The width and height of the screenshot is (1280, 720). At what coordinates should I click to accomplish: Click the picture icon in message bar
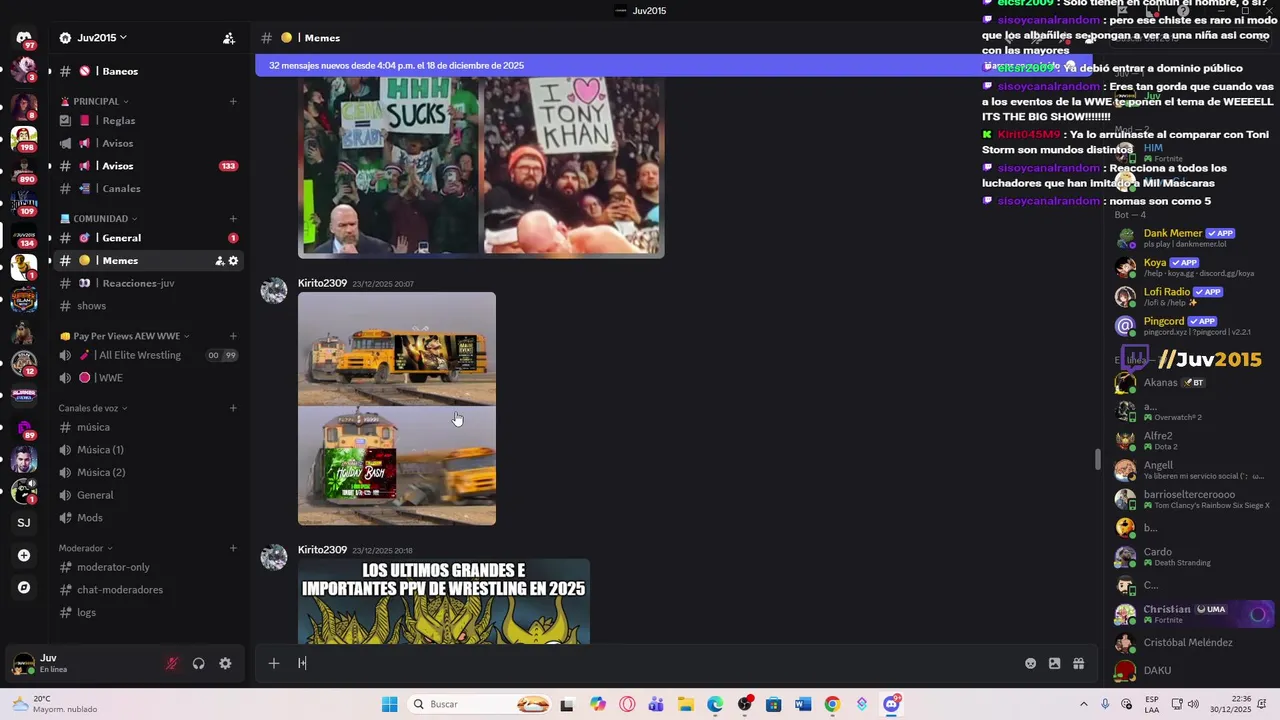[x=1055, y=663]
